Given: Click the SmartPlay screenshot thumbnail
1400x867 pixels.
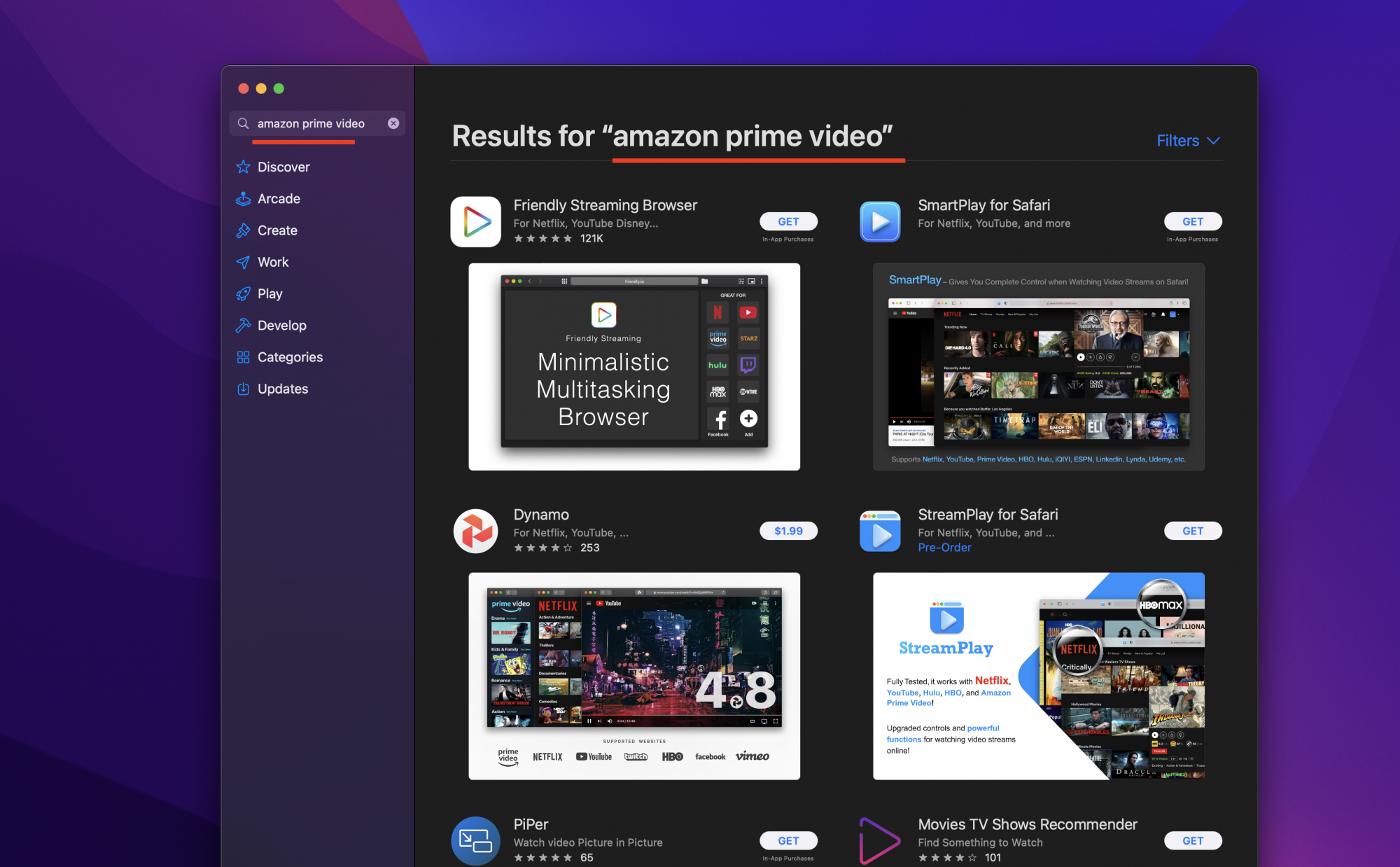Looking at the screenshot, I should tap(1039, 366).
